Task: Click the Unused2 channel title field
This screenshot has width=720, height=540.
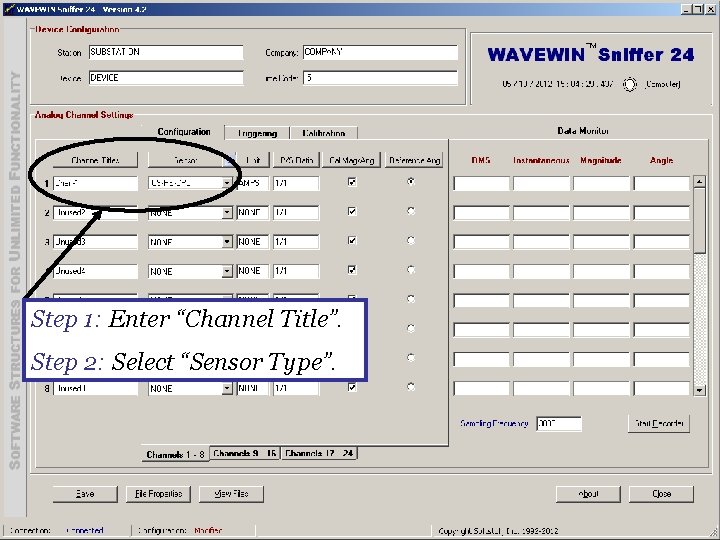Action: click(x=95, y=213)
